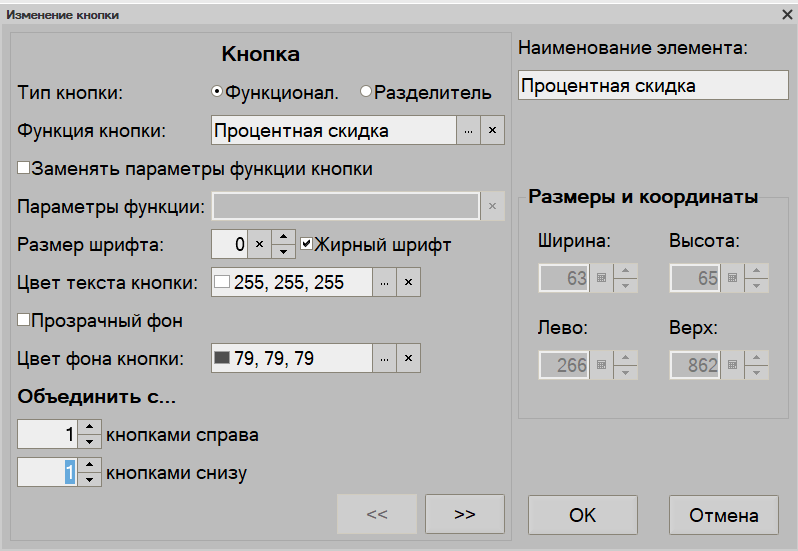Clear the Цвет фона кнопки value
Viewport: 798px width, 551px height.
[x=408, y=358]
